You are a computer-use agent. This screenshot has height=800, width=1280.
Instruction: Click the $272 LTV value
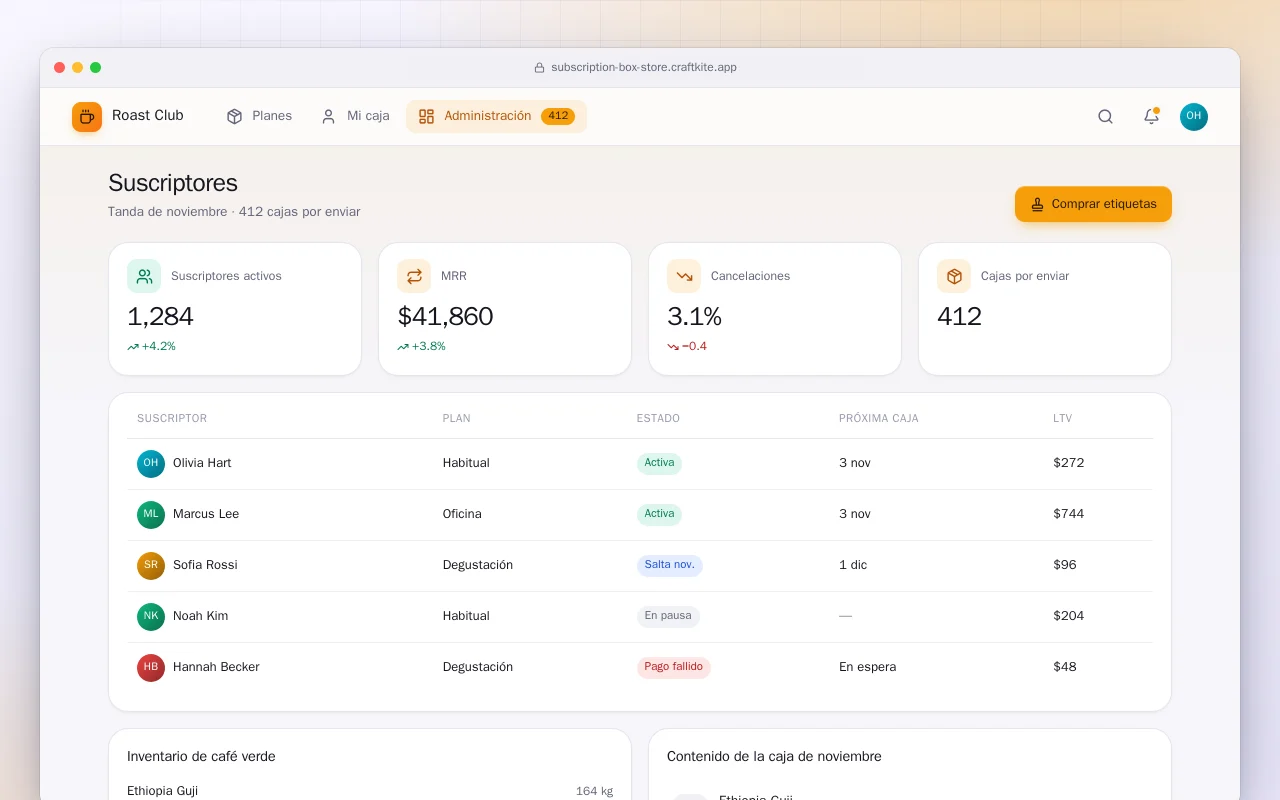point(1069,463)
